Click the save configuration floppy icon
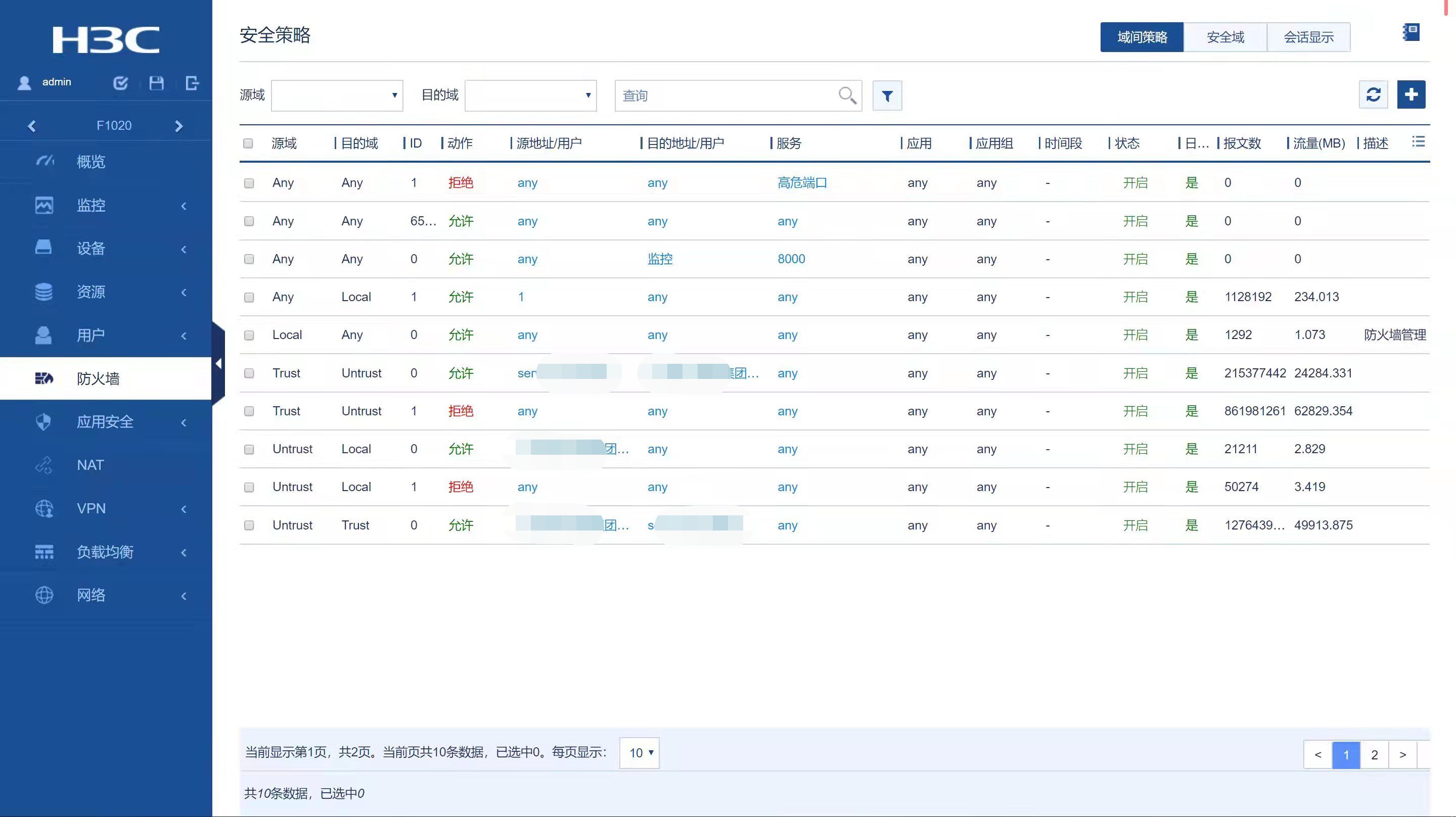The height and width of the screenshot is (817, 1456). 157,83
